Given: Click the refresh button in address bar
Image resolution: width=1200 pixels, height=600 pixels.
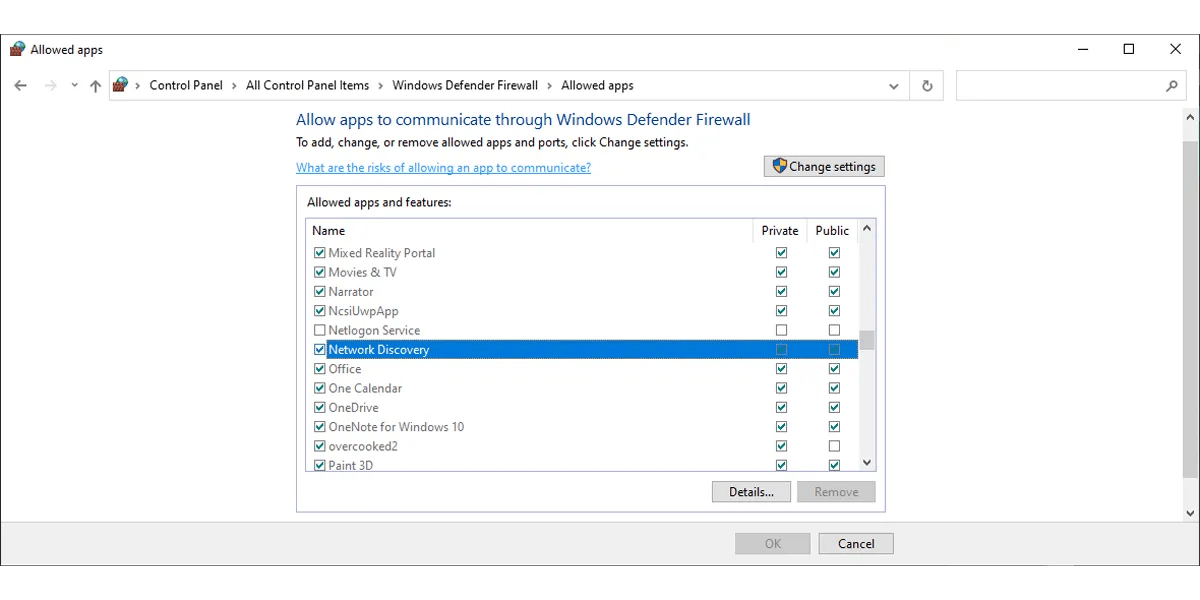Looking at the screenshot, I should [x=925, y=85].
